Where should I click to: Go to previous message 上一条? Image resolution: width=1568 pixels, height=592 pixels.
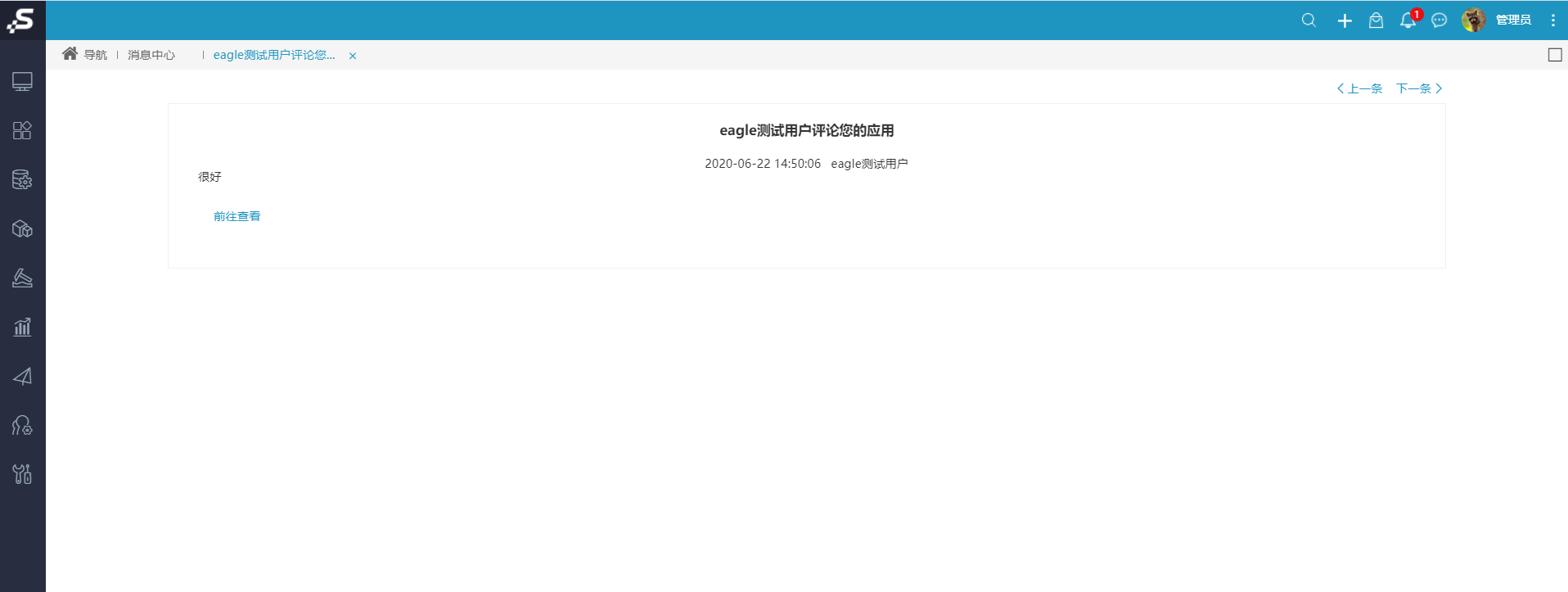[x=1359, y=88]
